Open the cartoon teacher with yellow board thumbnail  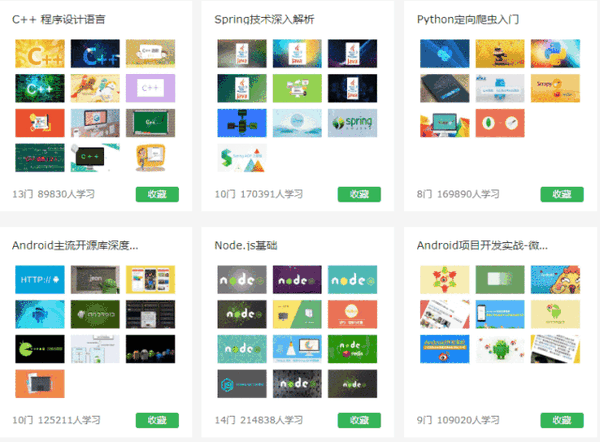tap(150, 158)
